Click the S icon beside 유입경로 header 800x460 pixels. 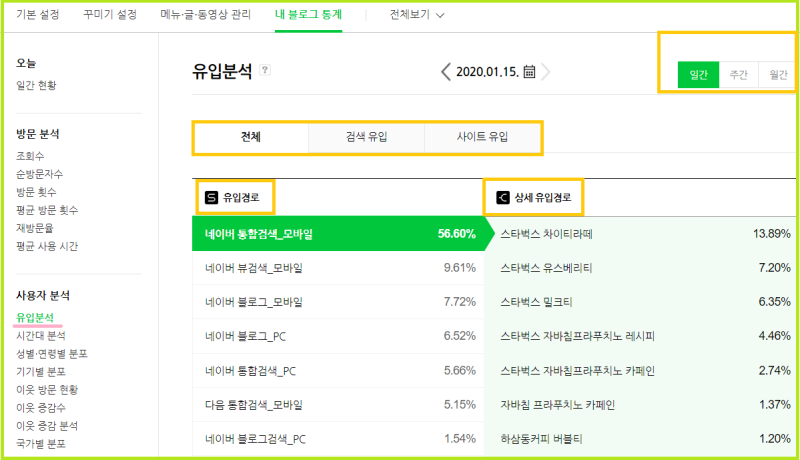point(211,197)
